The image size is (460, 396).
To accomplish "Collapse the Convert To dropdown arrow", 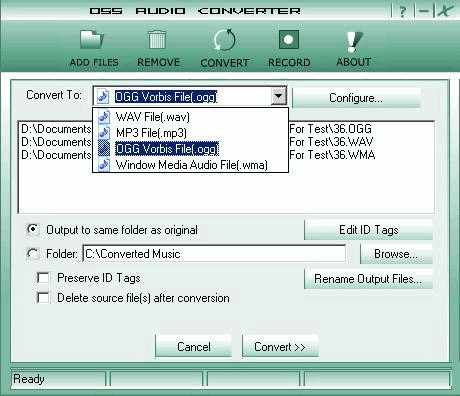I will [279, 96].
